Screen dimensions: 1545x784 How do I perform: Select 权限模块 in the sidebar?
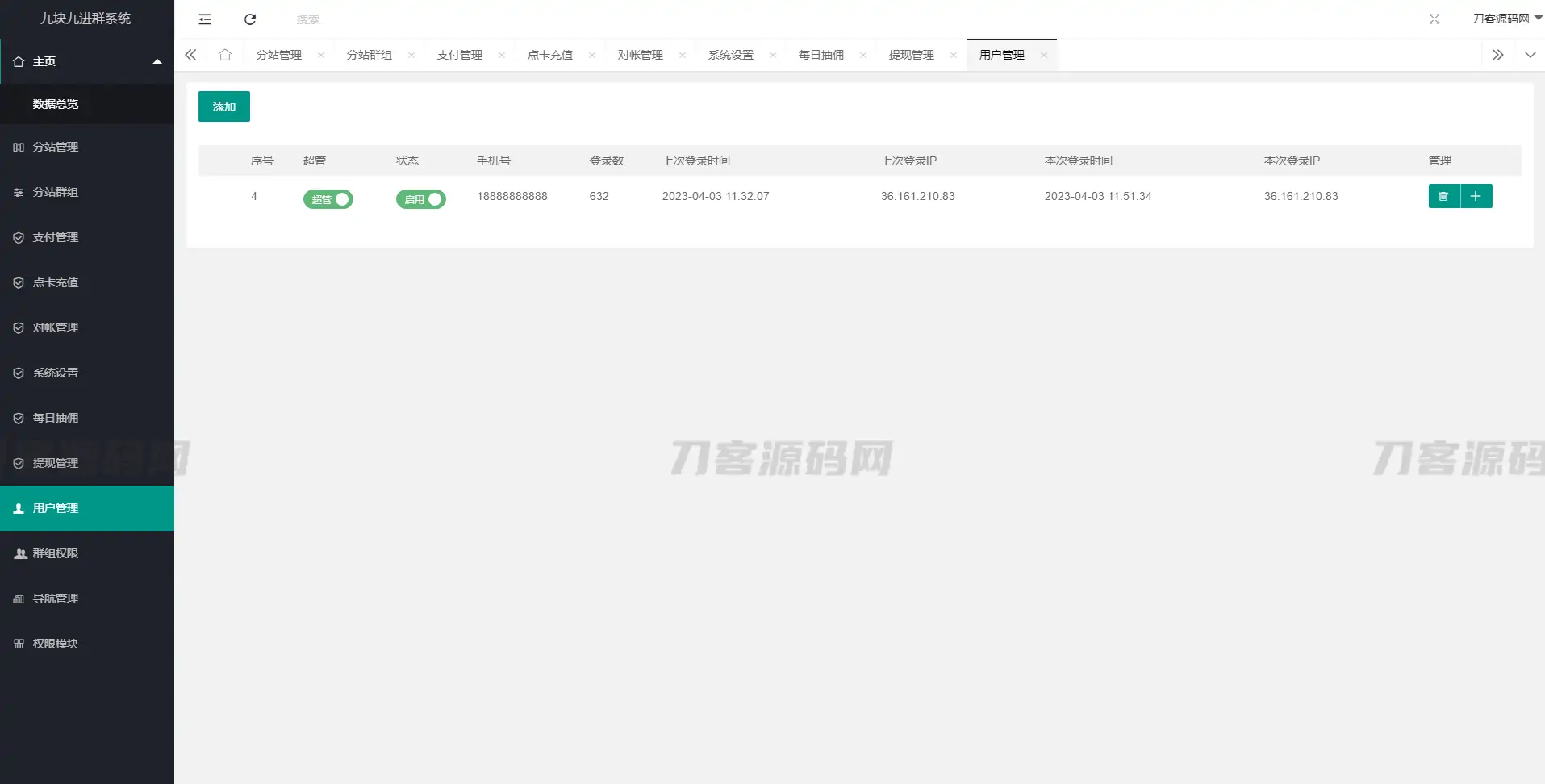coord(54,643)
